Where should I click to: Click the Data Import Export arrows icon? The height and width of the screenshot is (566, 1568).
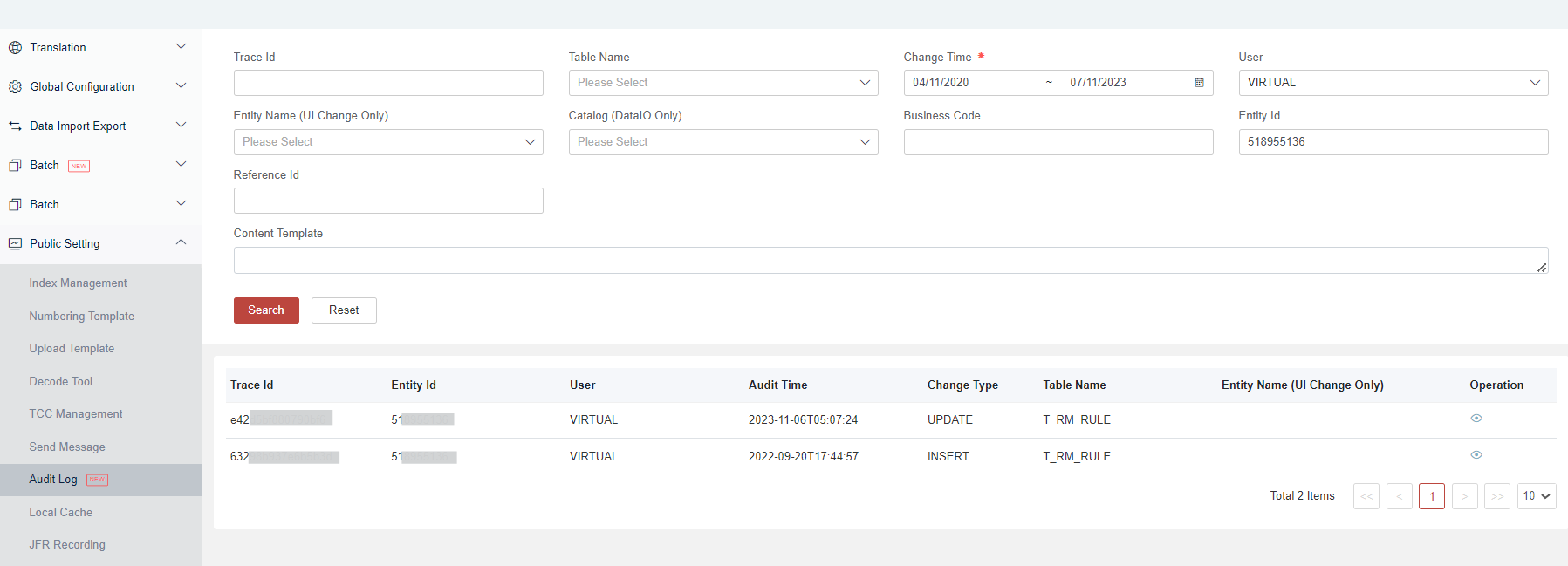tap(15, 126)
